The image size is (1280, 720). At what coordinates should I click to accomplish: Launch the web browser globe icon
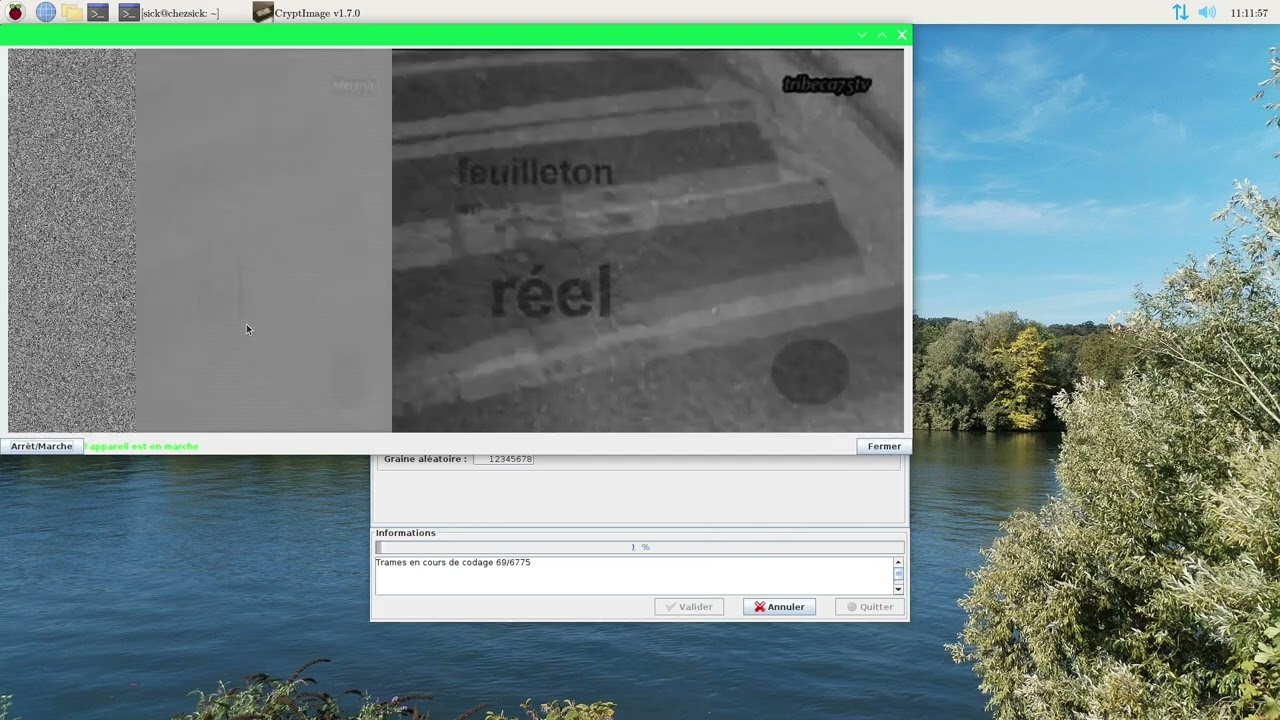click(46, 12)
